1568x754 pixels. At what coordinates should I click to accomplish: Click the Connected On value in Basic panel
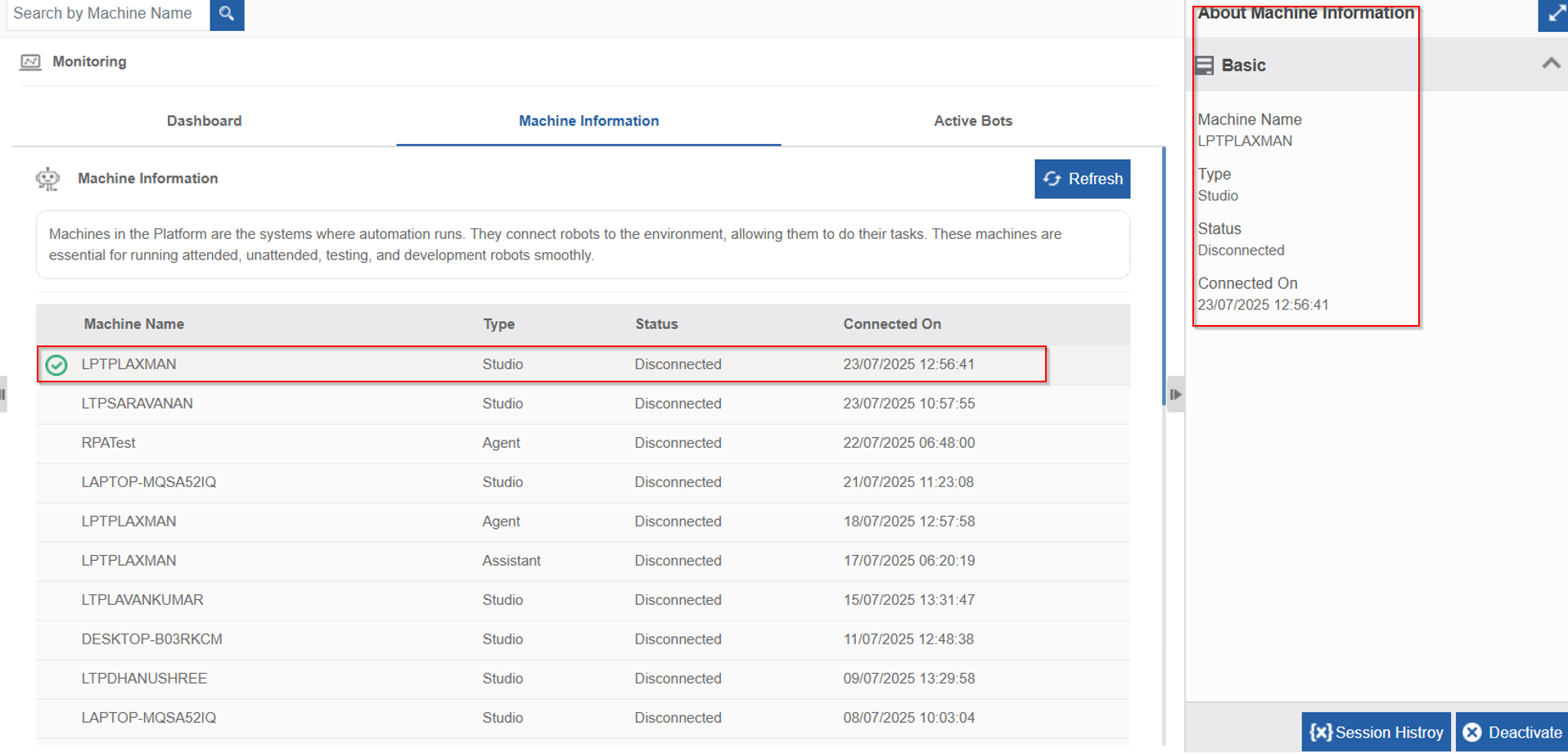[x=1264, y=305]
